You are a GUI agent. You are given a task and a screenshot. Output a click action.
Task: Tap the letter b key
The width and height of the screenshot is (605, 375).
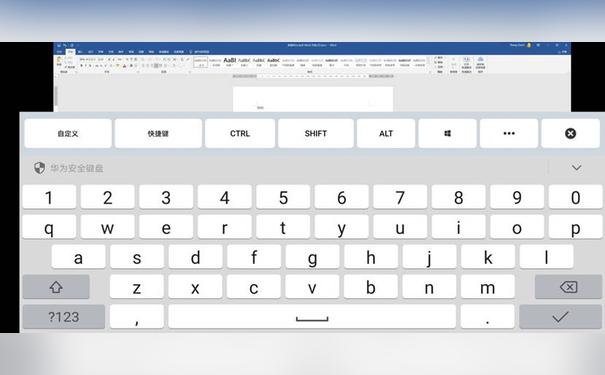[370, 287]
